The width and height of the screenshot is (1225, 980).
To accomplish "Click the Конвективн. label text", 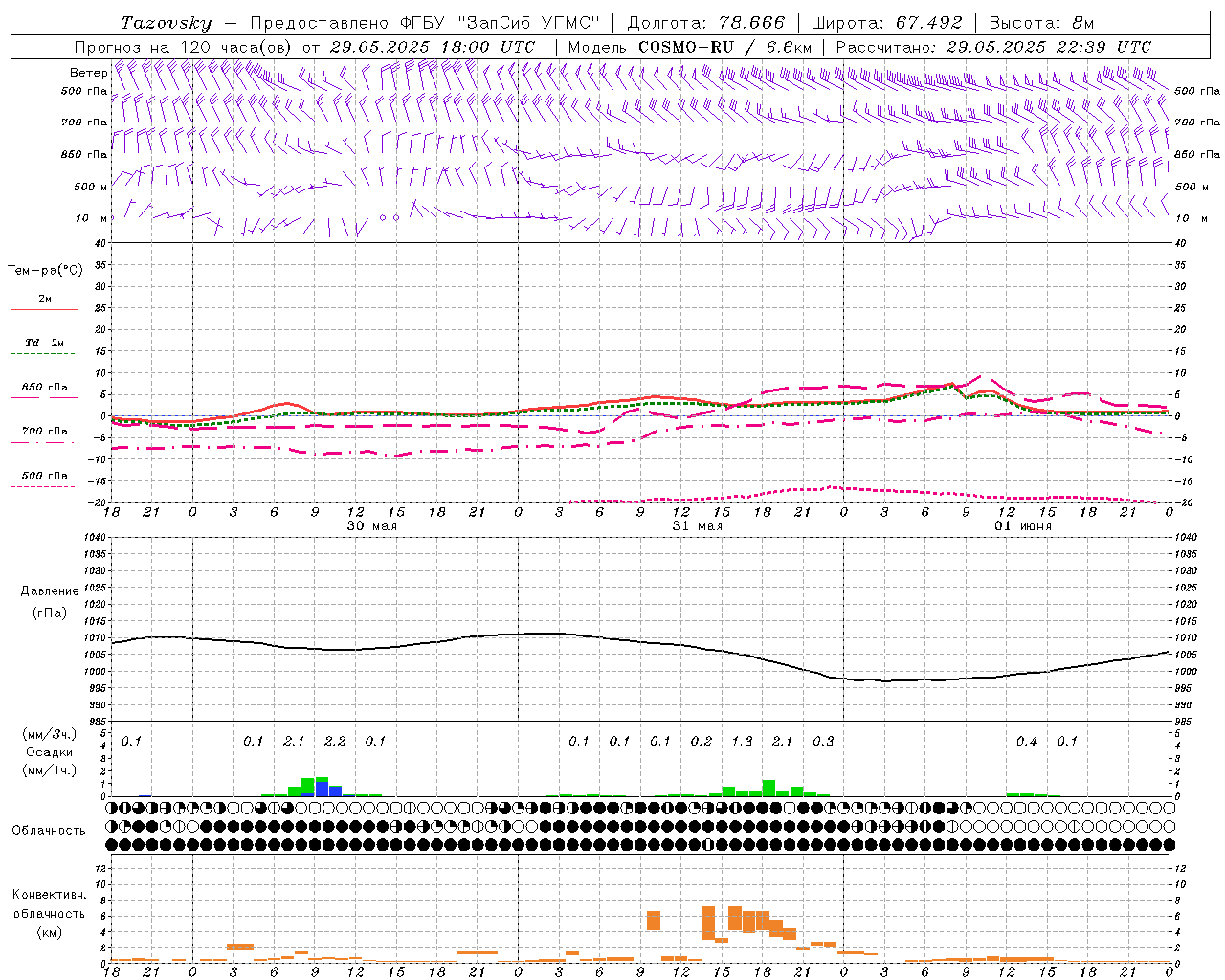I will pos(49,896).
